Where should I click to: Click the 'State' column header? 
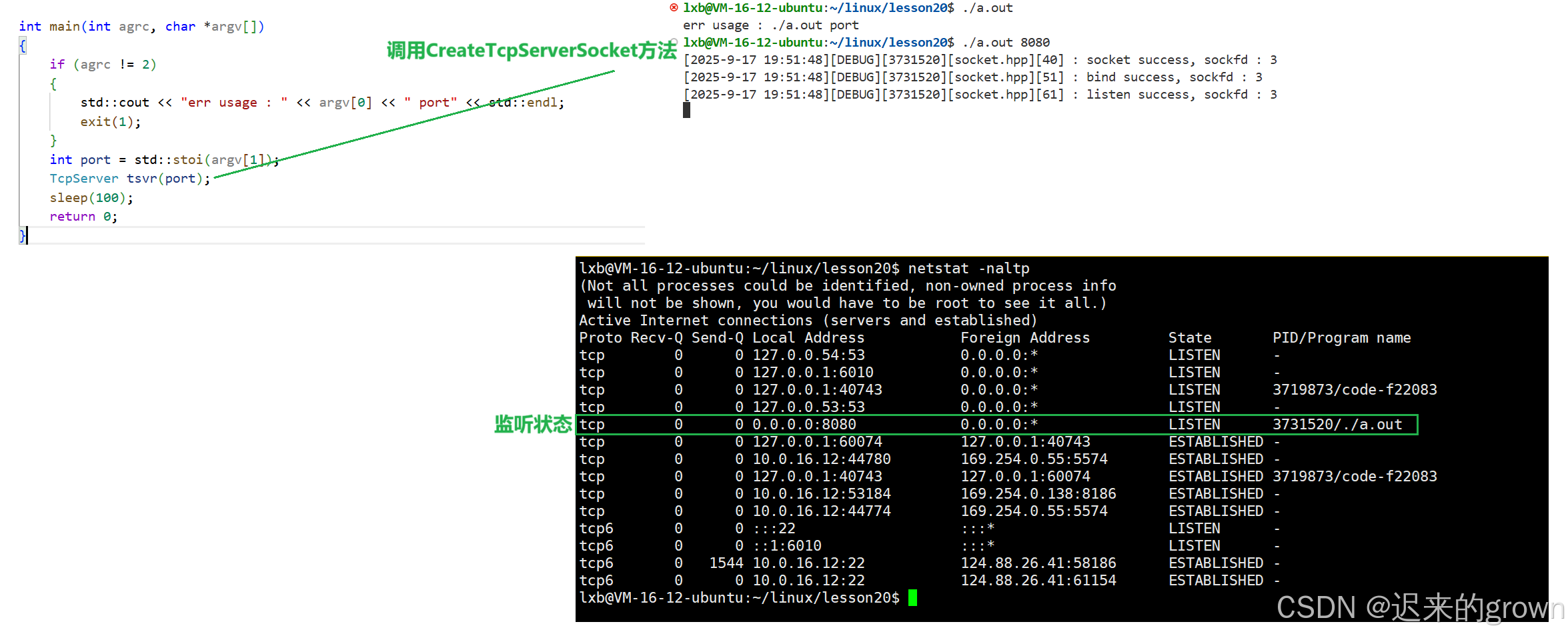pyautogui.click(x=1190, y=338)
